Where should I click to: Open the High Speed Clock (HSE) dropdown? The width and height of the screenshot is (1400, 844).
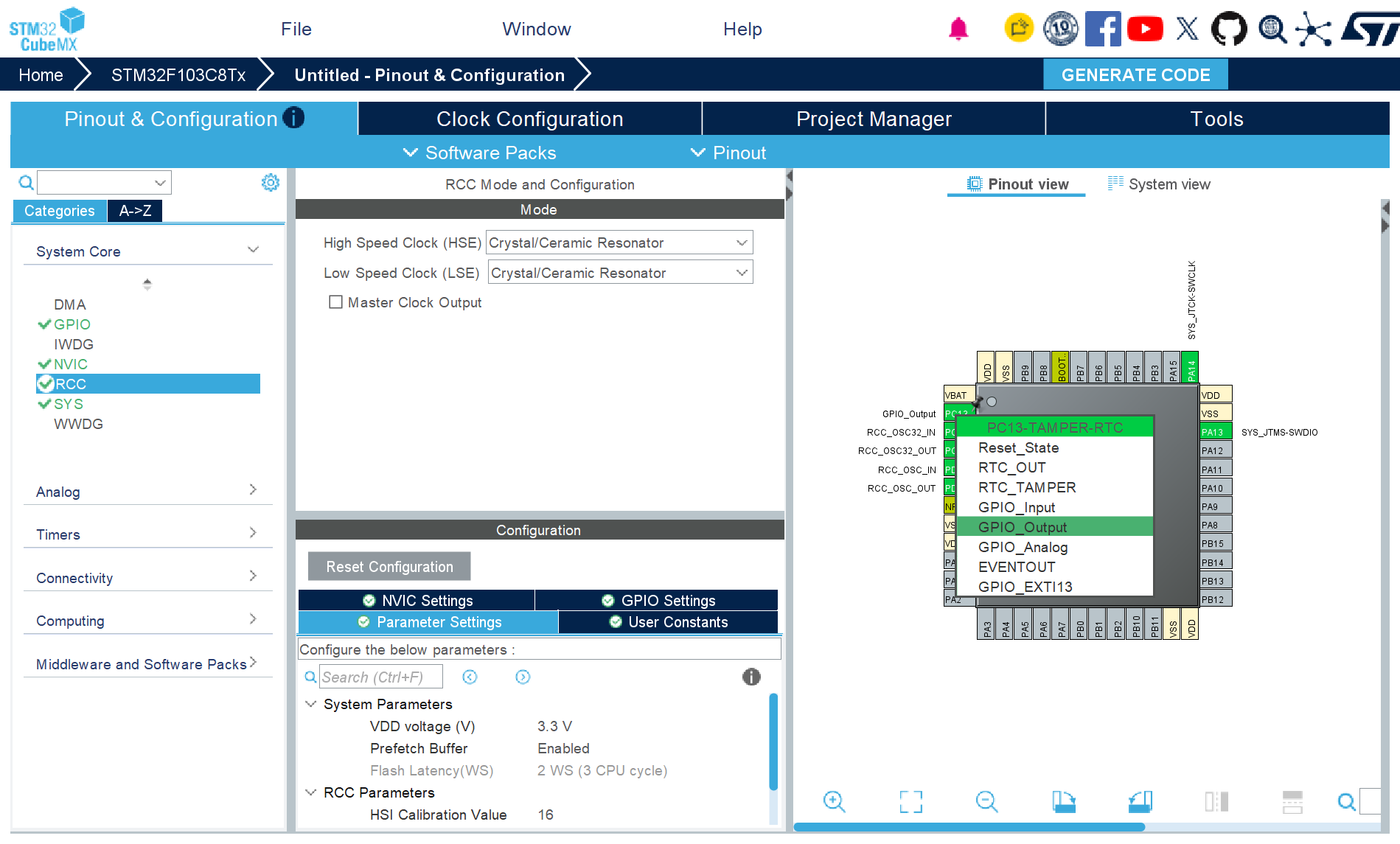pyautogui.click(x=619, y=243)
